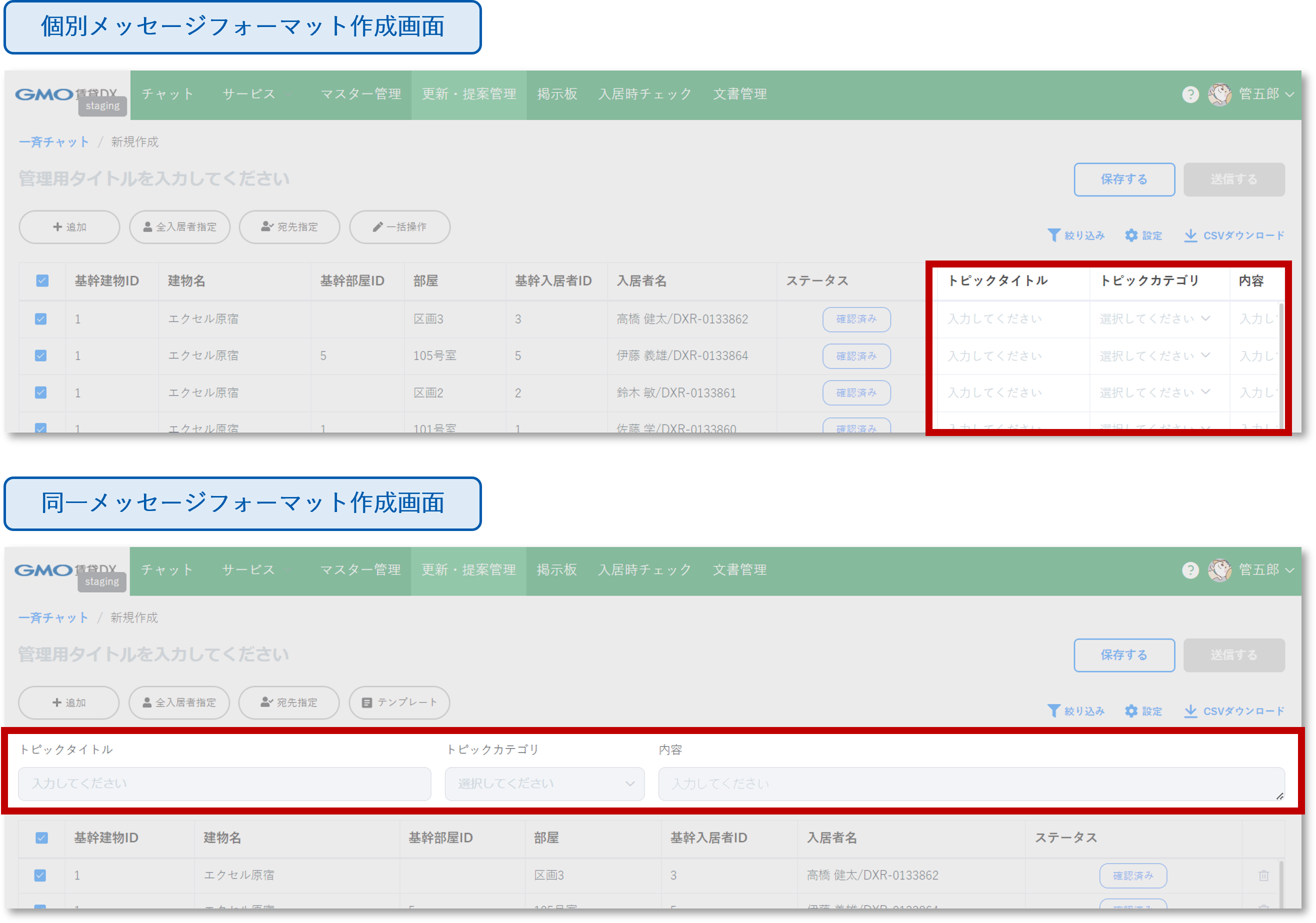Open マスター管理 on 個別メッセージ screen
Screen dimensions: 1316x923
click(360, 94)
